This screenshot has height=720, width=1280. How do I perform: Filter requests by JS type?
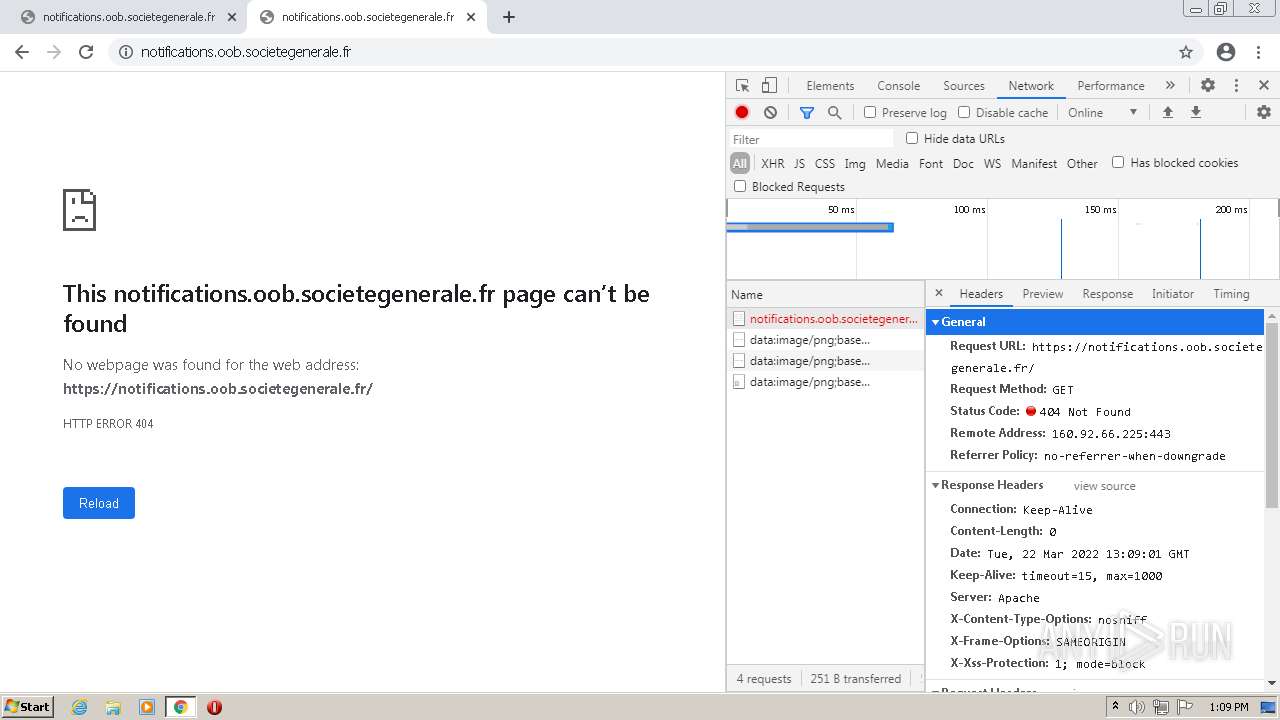pos(799,163)
